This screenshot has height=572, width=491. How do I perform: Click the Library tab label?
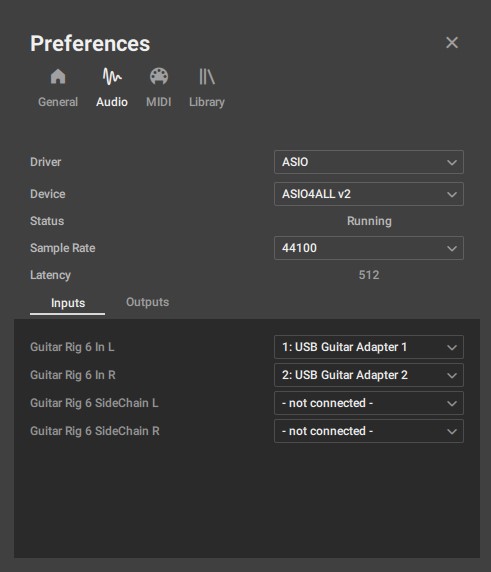pos(207,102)
